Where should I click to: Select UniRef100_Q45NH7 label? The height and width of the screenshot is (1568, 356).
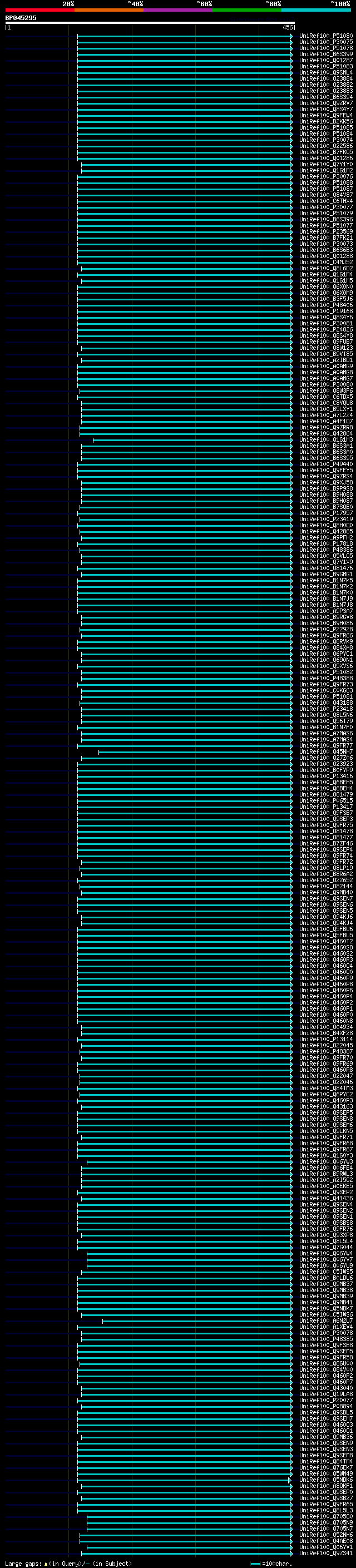pyautogui.click(x=325, y=752)
